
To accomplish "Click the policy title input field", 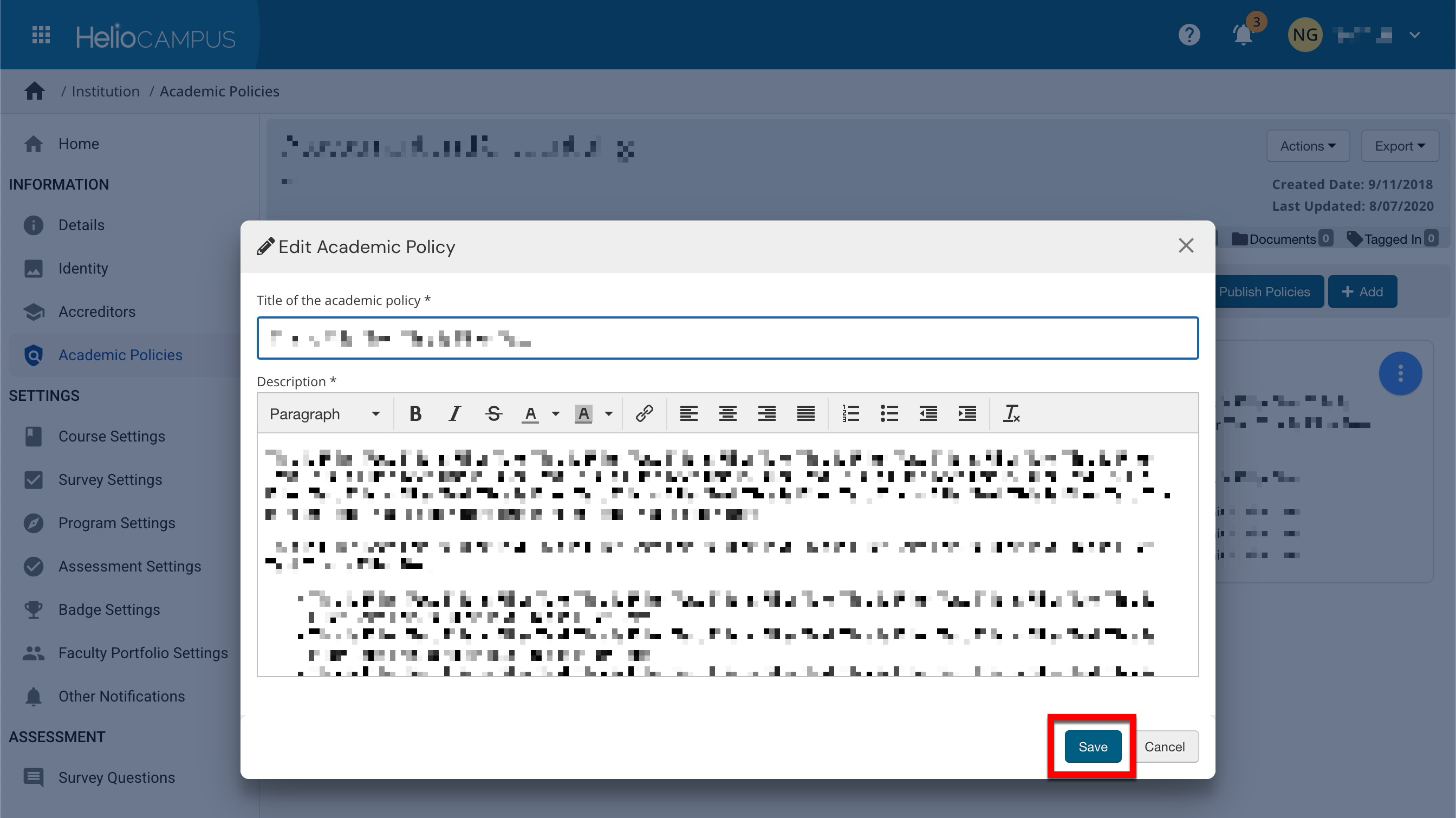I will 727,338.
